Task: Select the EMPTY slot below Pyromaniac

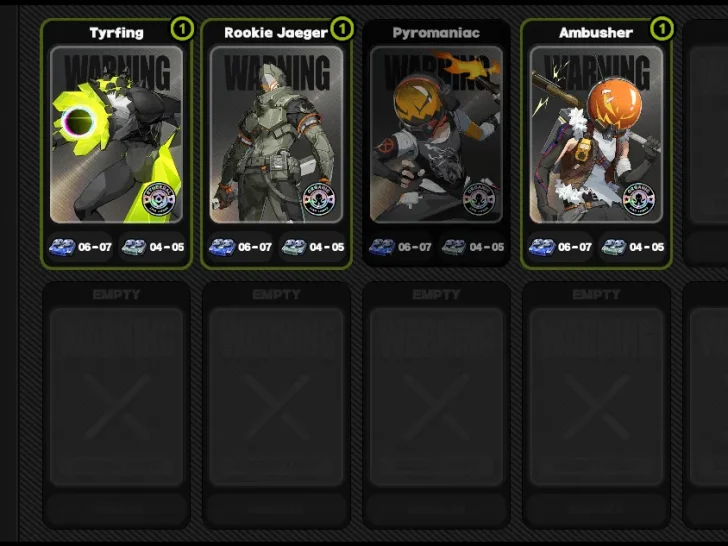Action: pyautogui.click(x=436, y=404)
